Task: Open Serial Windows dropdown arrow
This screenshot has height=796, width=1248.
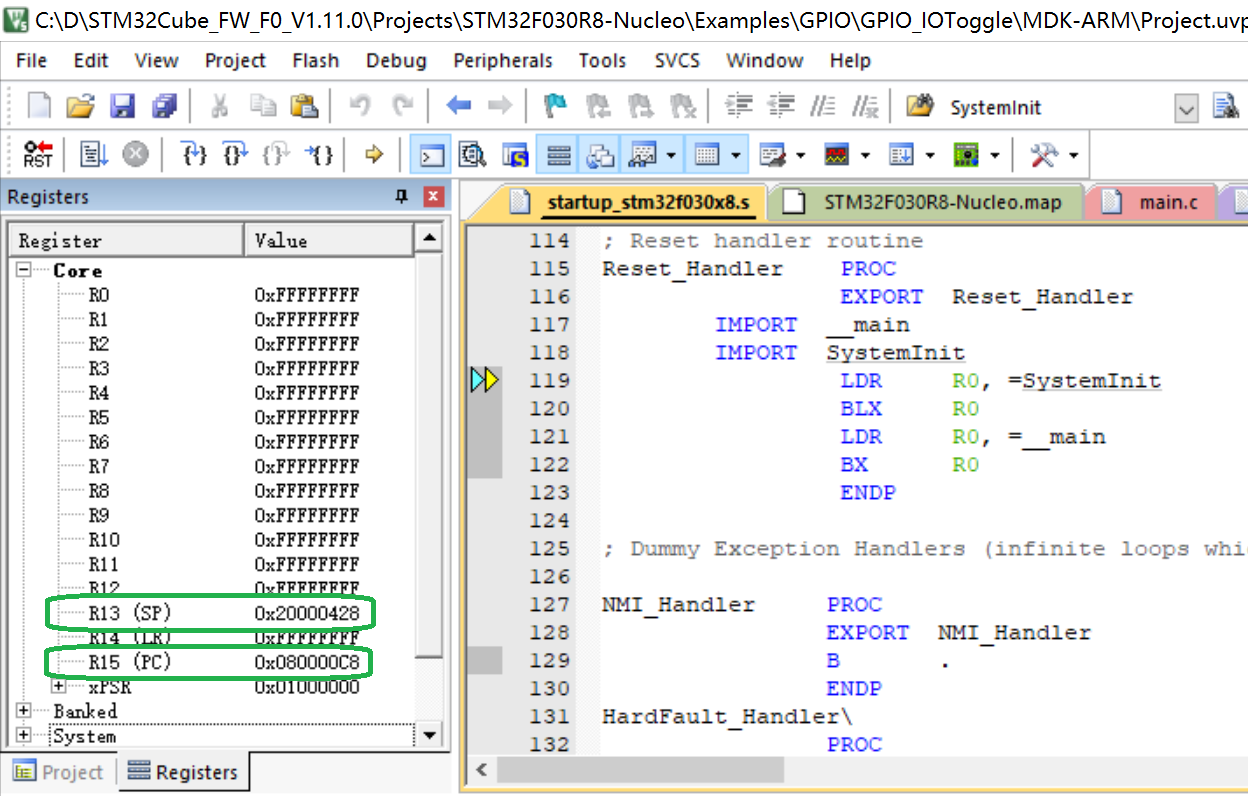Action: coord(802,155)
